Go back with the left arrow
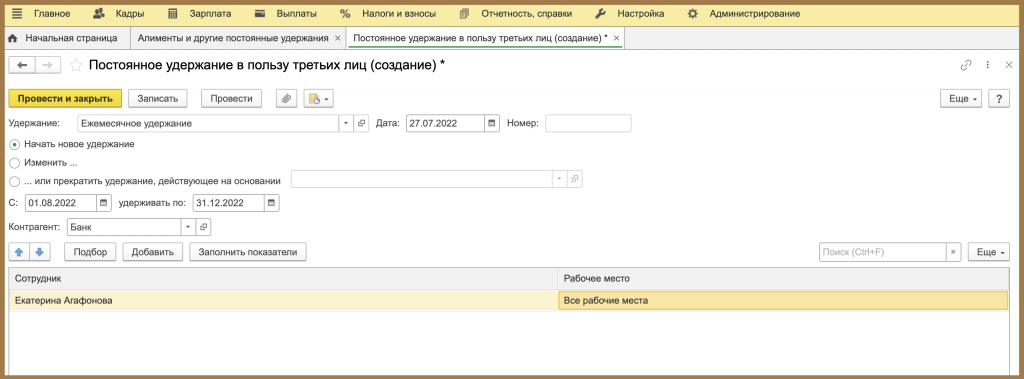This screenshot has height=379, width=1024. (22, 65)
